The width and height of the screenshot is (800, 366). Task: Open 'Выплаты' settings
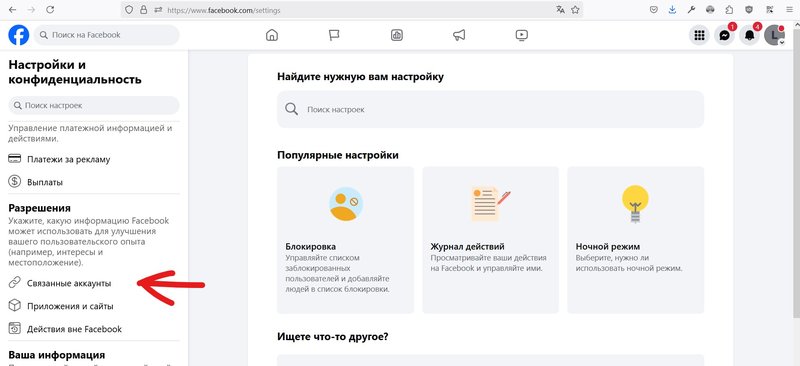point(94,182)
